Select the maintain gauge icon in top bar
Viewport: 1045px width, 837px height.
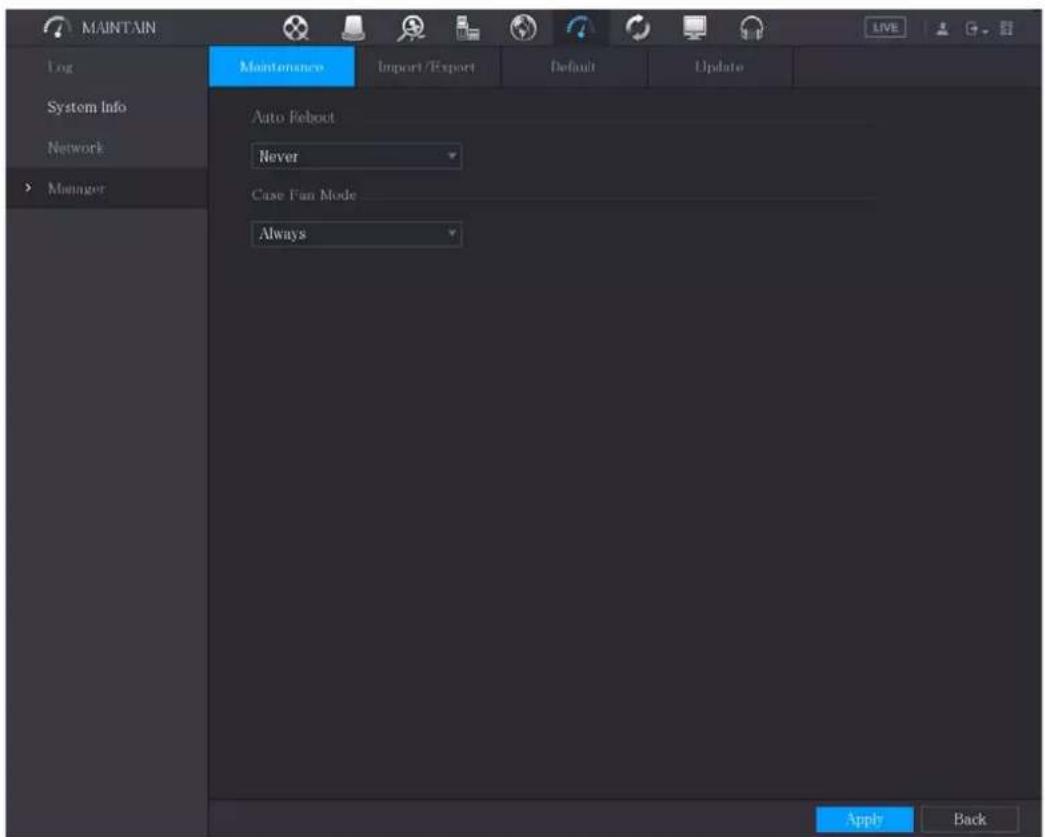(580, 28)
